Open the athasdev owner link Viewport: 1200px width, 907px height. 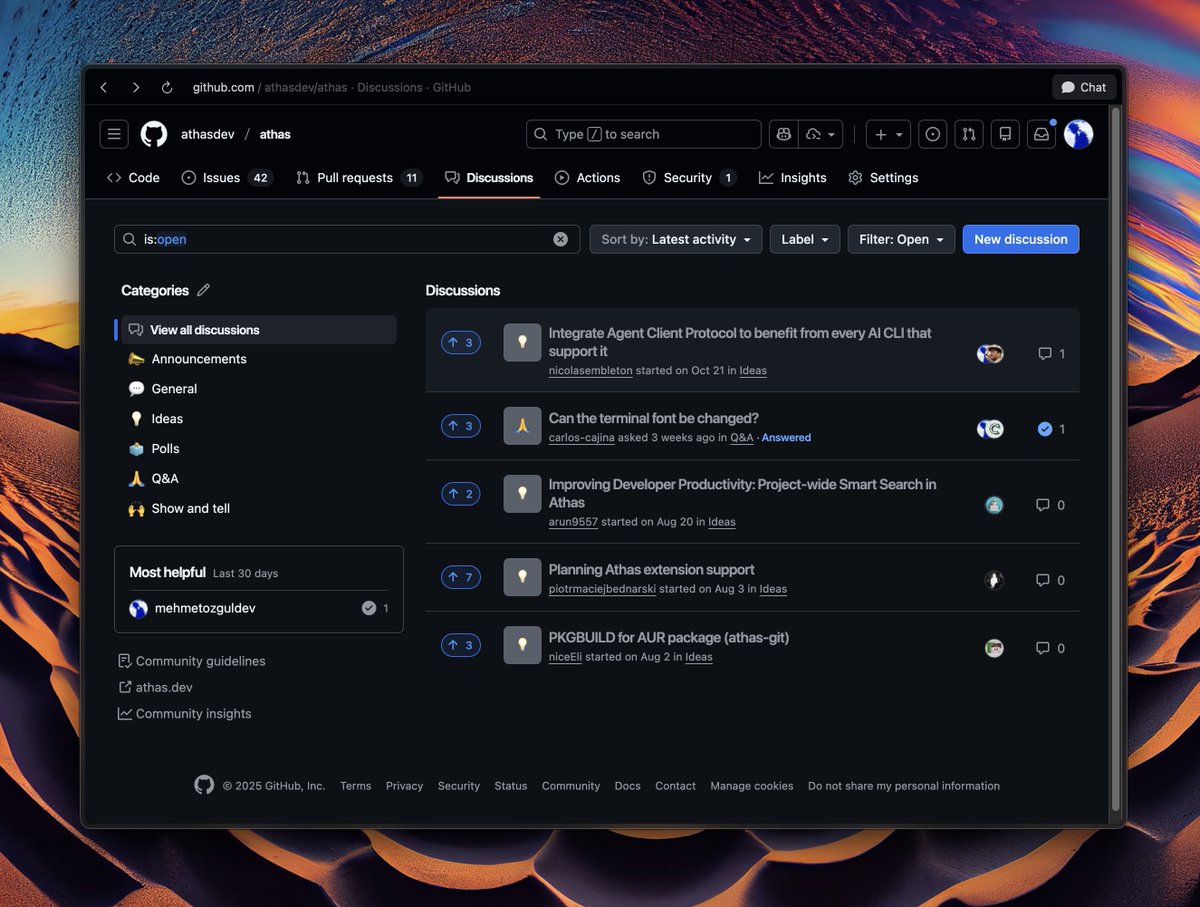coord(208,134)
